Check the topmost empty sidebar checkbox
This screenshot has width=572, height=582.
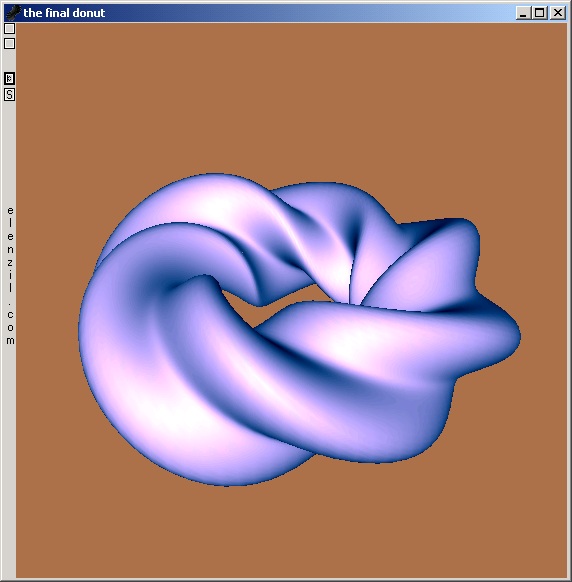[x=9, y=28]
